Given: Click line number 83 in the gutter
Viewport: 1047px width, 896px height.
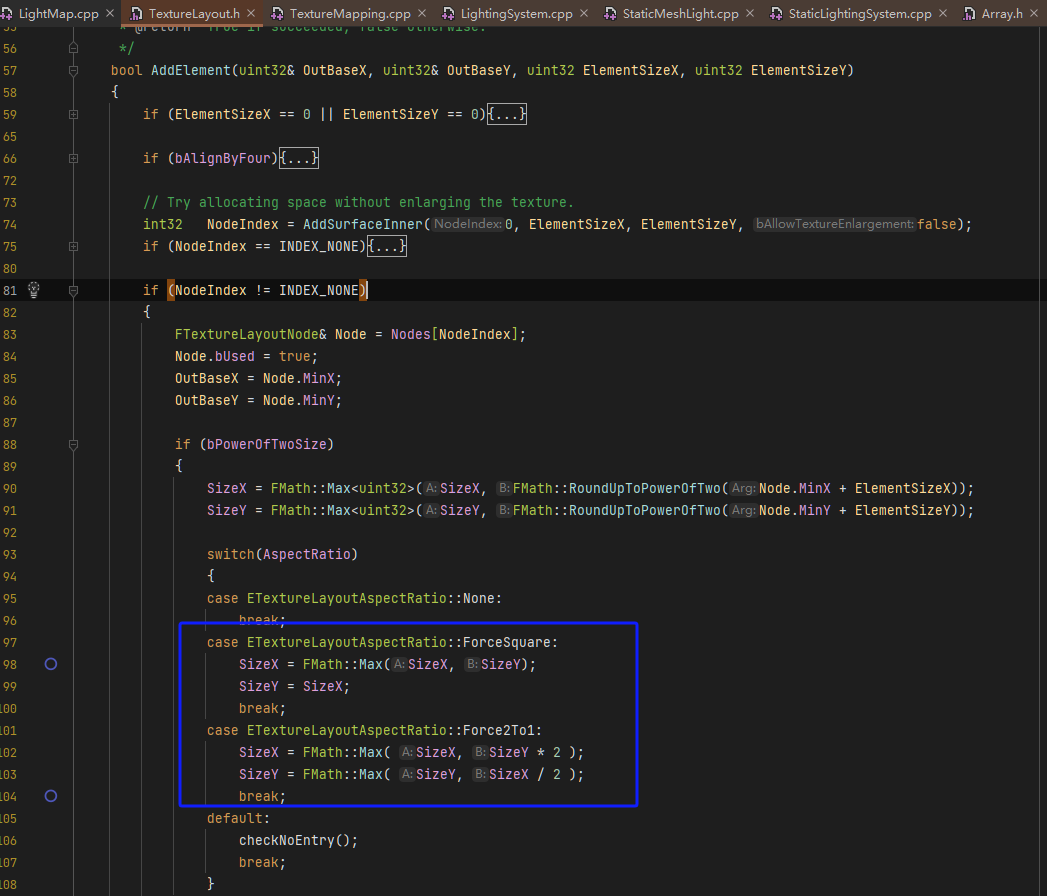Looking at the screenshot, I should 9,334.
